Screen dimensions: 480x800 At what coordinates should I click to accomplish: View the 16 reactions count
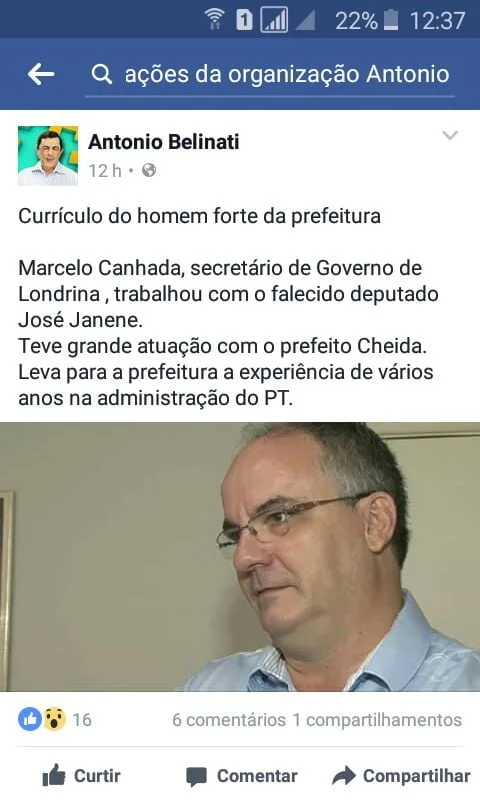[82, 720]
